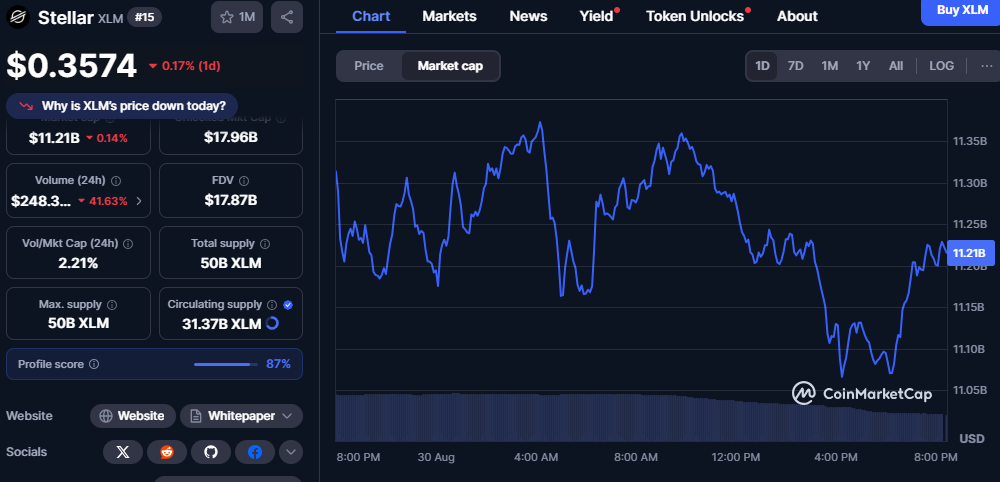1000x482 pixels.
Task: Open the News tab
Action: (x=528, y=16)
